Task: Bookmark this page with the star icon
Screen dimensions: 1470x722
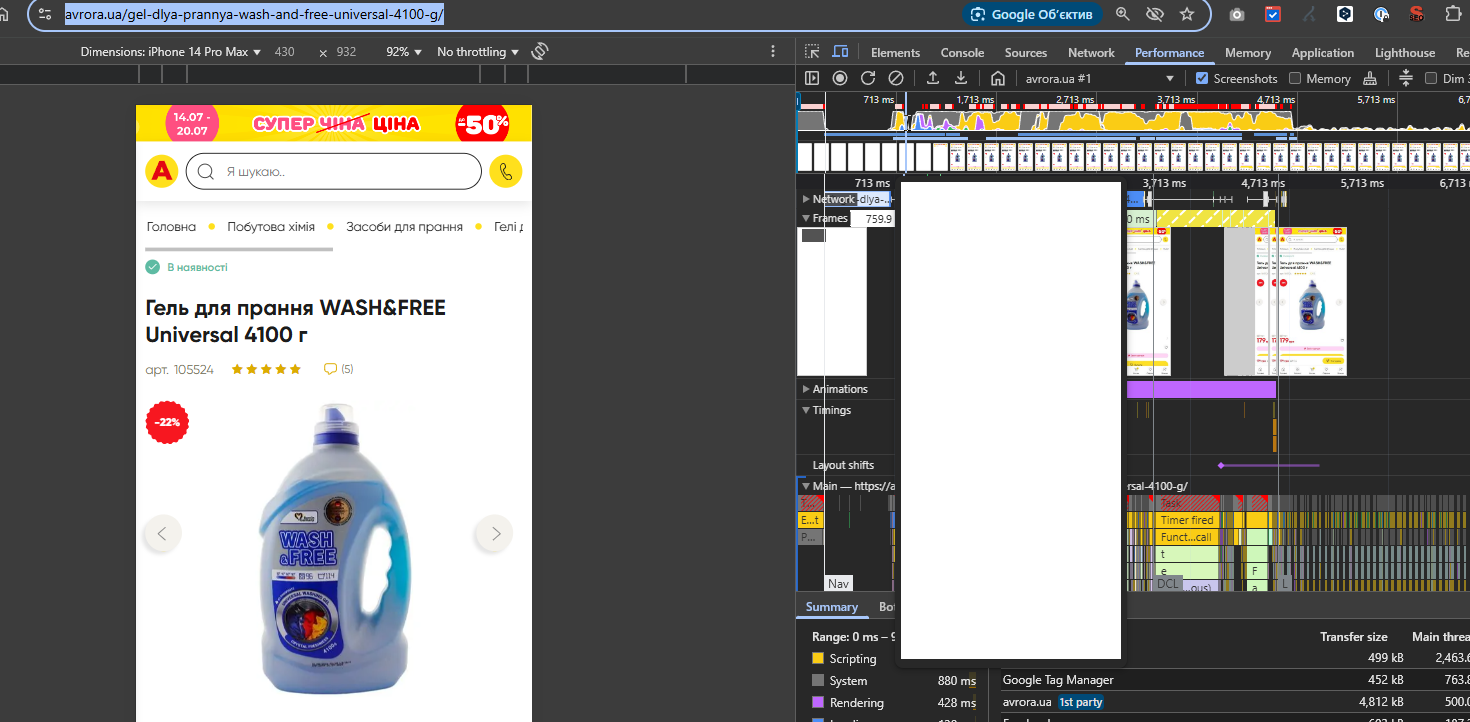Action: [x=1187, y=14]
